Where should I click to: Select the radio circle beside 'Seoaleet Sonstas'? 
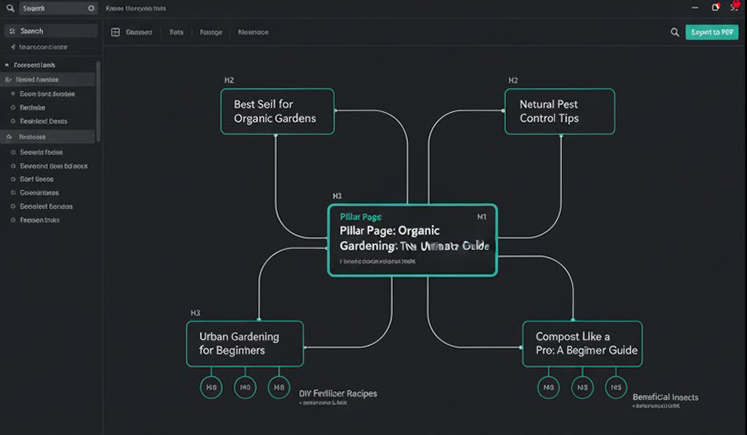point(13,206)
